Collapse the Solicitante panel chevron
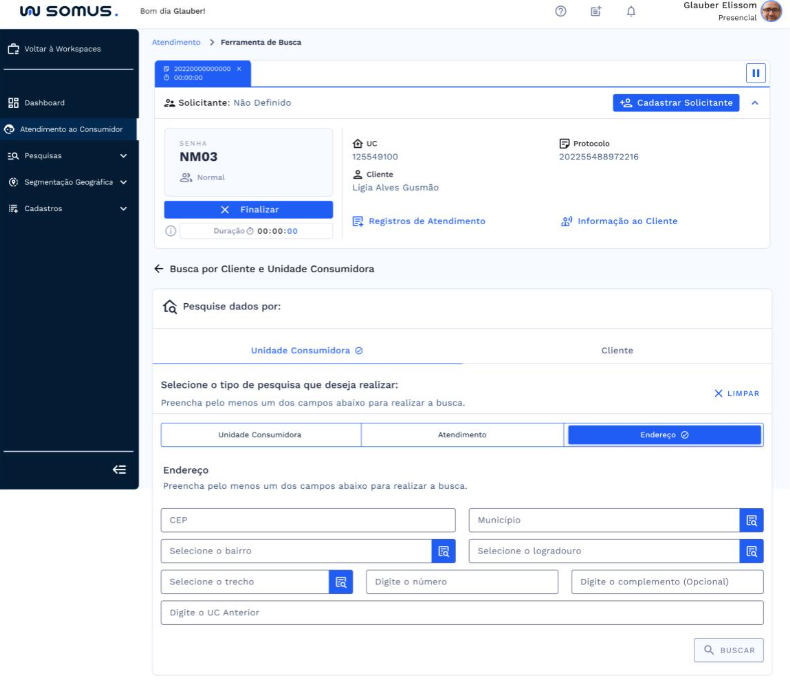The height and width of the screenshot is (683, 790). [x=755, y=102]
